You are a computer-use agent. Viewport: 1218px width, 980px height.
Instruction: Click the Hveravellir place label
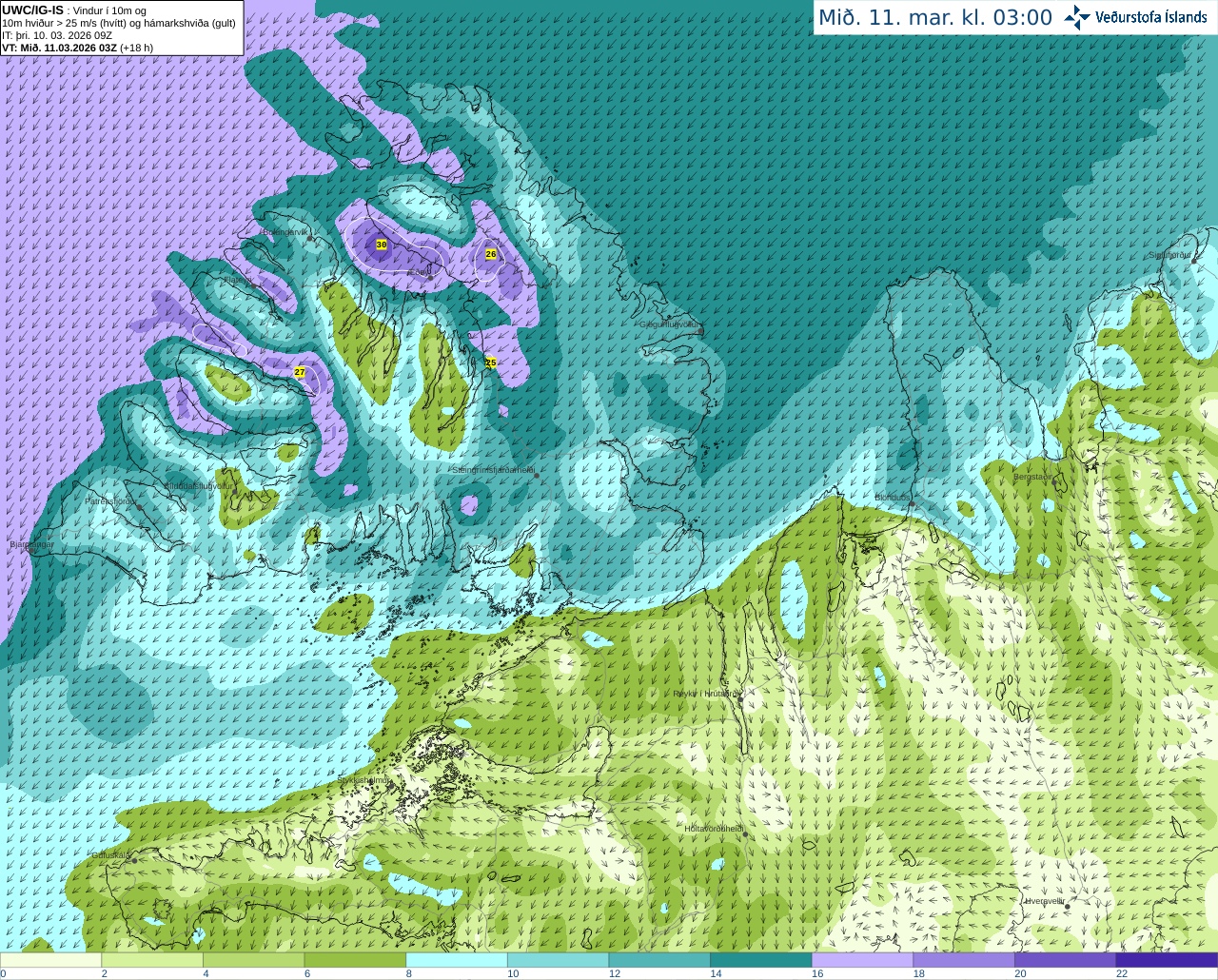coord(1045,900)
